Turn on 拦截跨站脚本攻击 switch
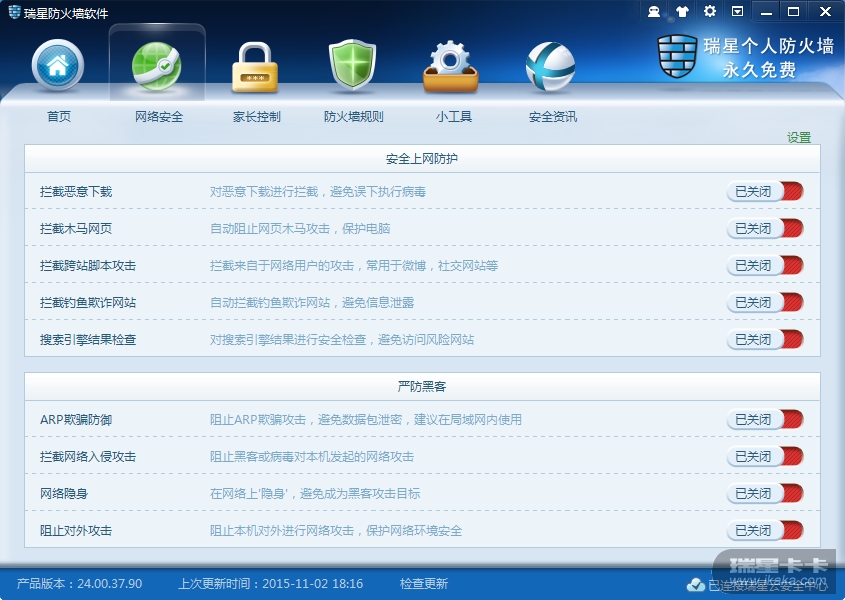Screen dimensions: 845x600 (x=765, y=265)
